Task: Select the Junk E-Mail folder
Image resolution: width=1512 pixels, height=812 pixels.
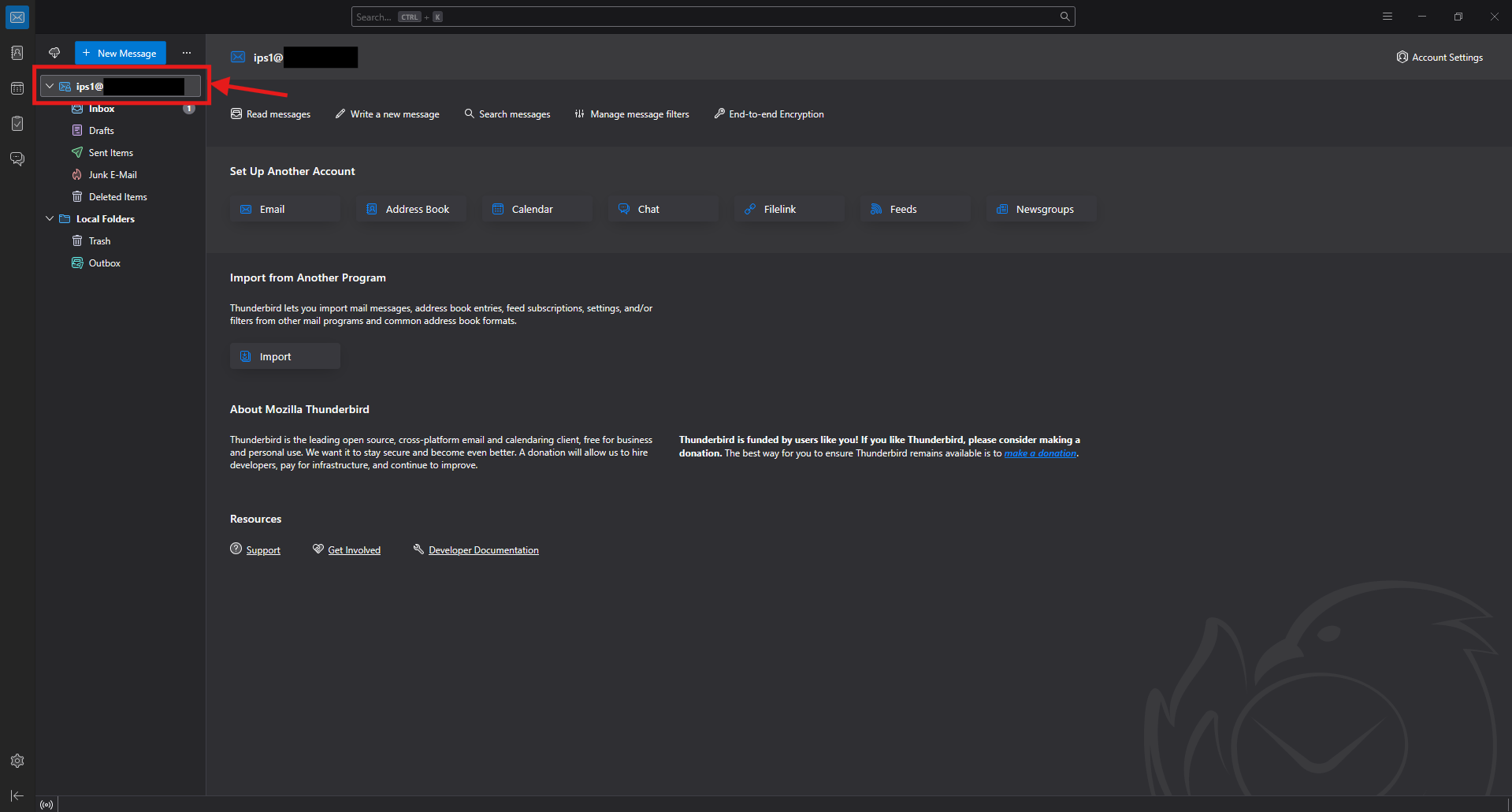Action: click(x=113, y=175)
